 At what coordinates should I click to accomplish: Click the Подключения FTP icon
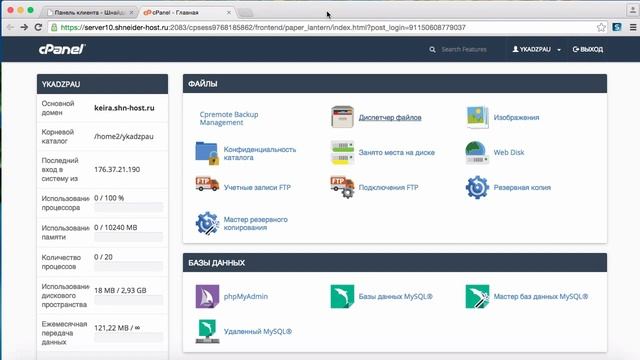342,187
